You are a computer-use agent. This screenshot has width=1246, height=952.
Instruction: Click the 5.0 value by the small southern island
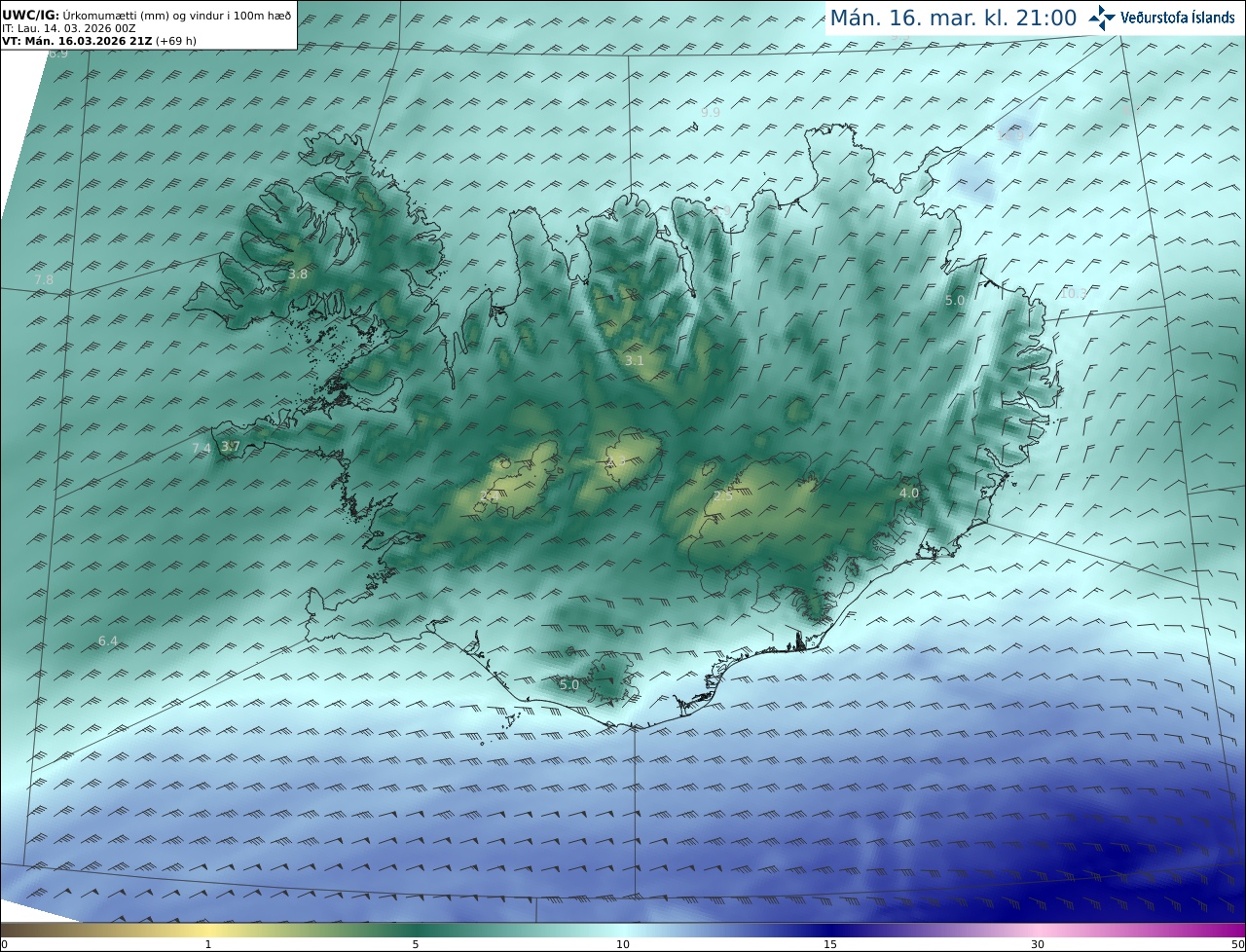tap(569, 685)
